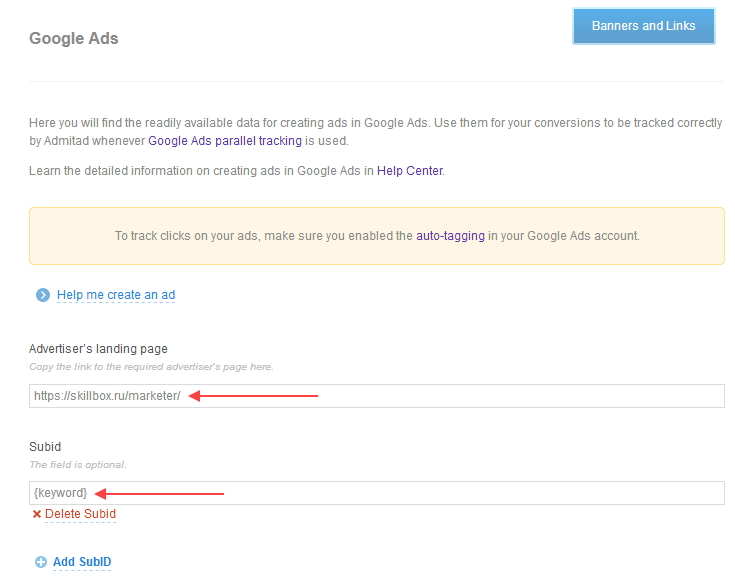
Task: Click the 'Copy the link' hint text
Action: tap(151, 367)
